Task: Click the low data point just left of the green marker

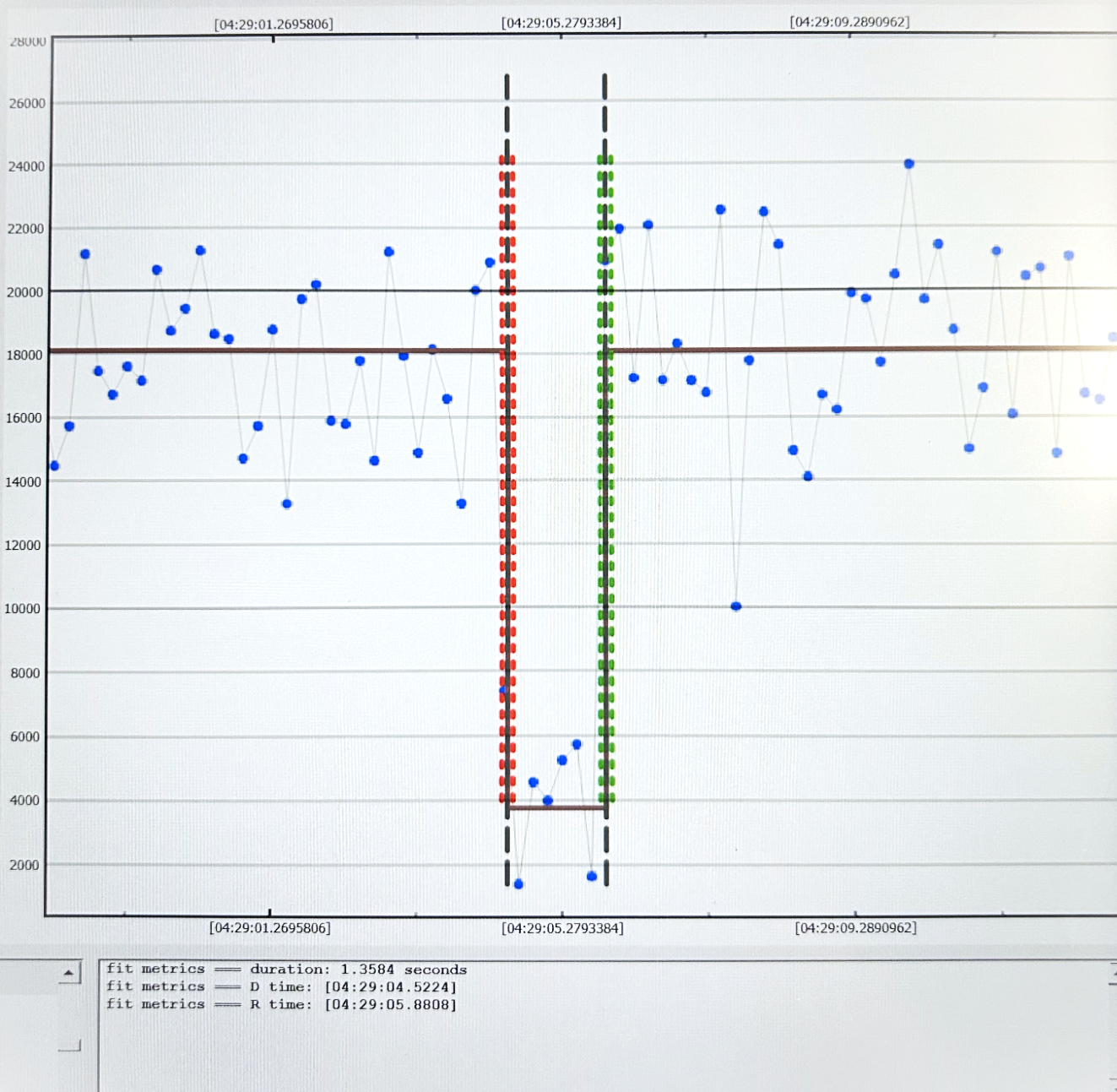Action: 592,877
